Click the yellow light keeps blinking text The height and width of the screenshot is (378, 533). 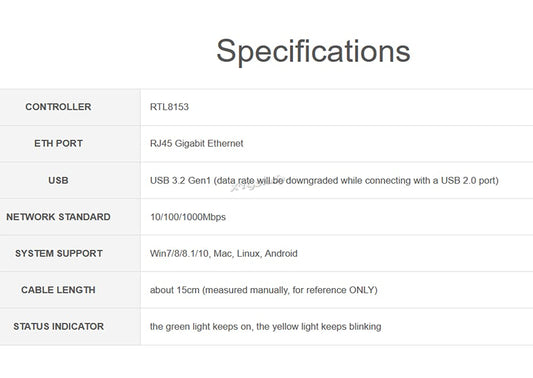tap(319, 327)
